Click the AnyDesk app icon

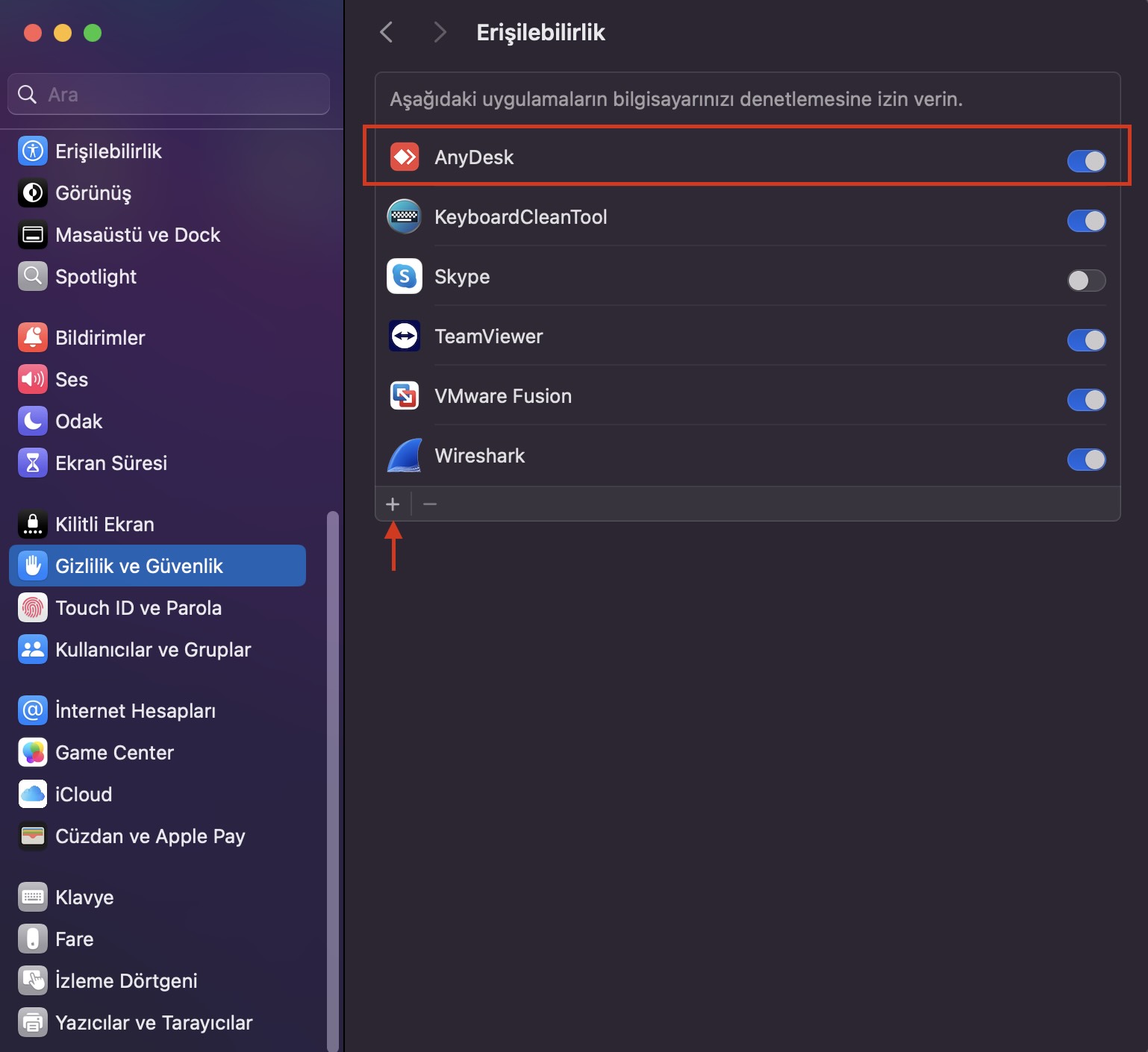tap(405, 157)
